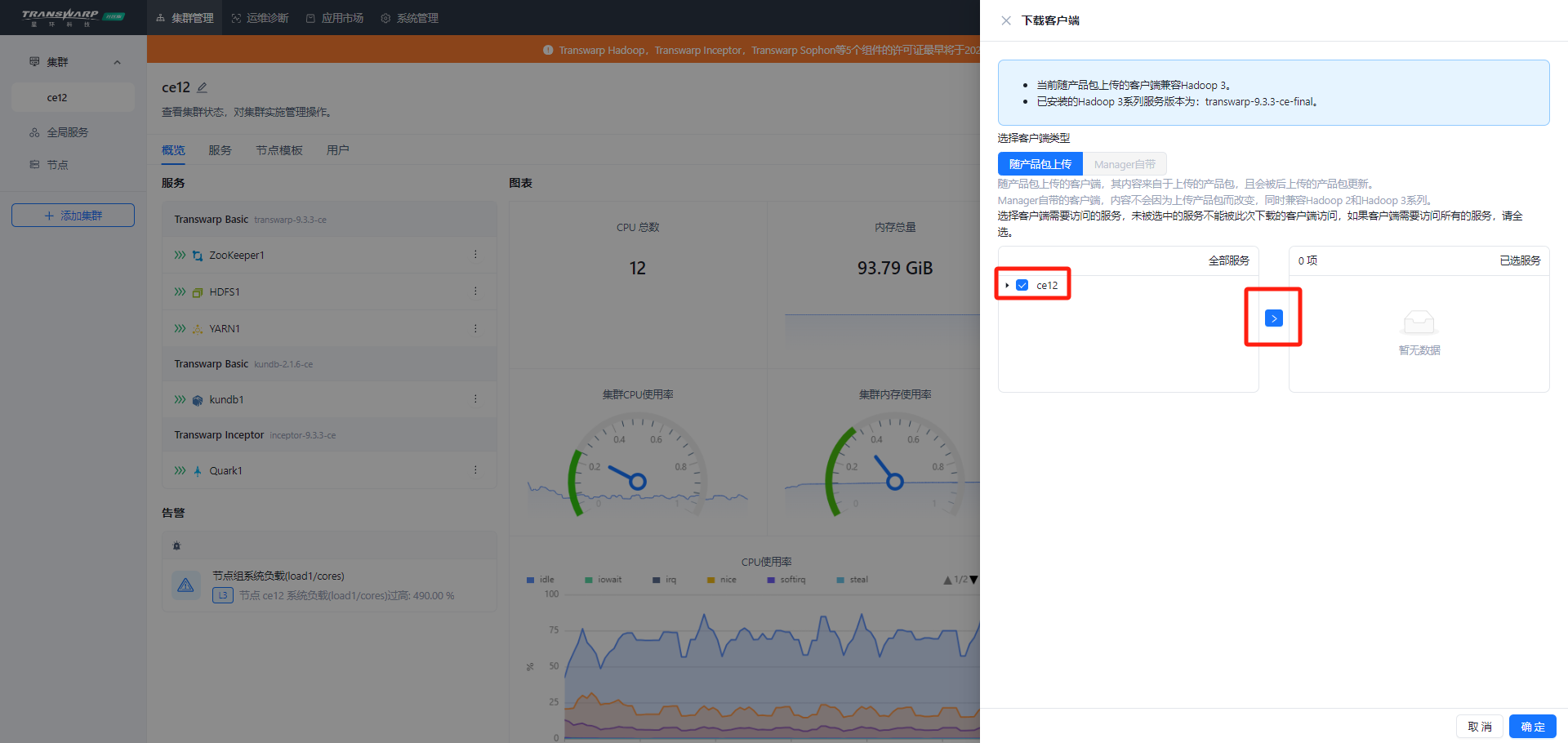Toggle the steal legend entry
1568x743 pixels.
(x=852, y=580)
